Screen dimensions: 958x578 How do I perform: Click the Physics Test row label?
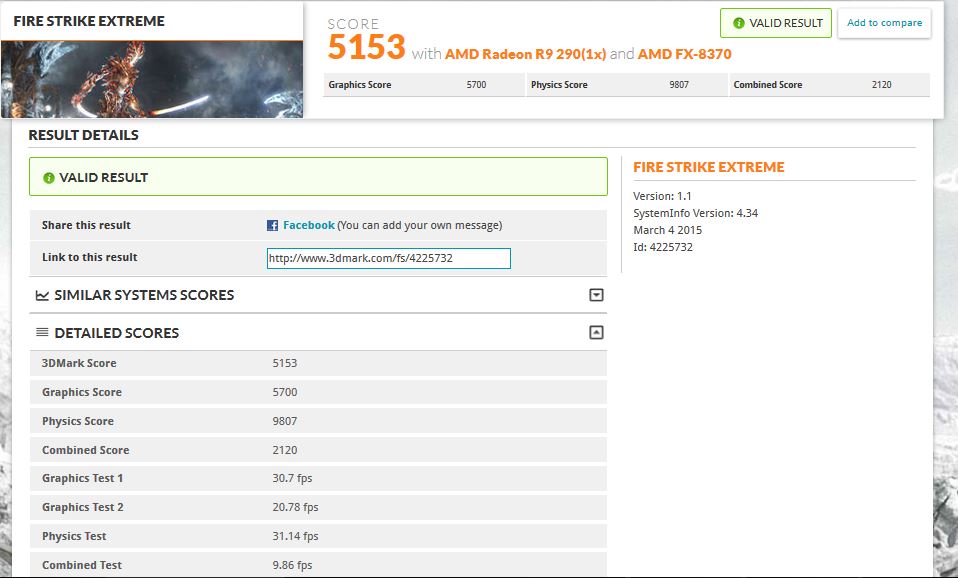tap(74, 536)
